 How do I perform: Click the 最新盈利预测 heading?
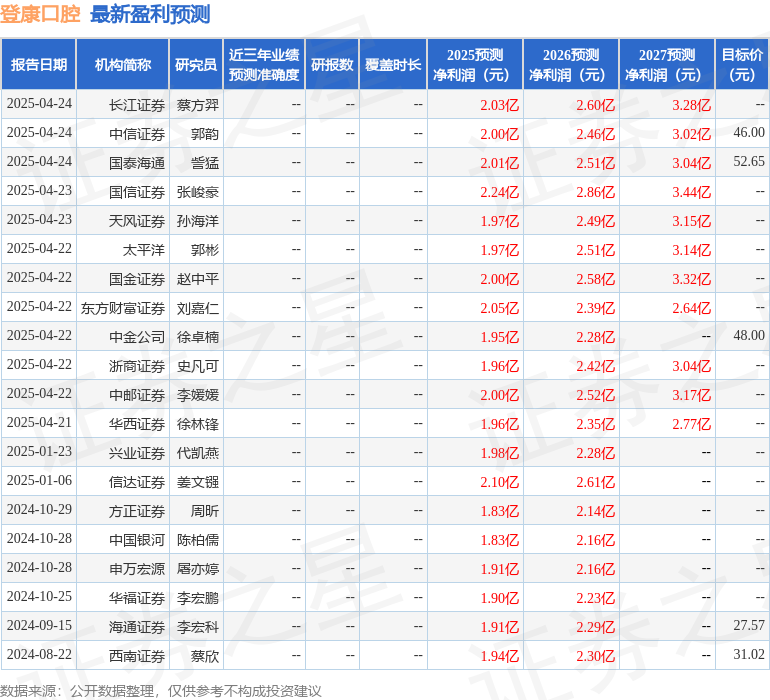click(150, 14)
